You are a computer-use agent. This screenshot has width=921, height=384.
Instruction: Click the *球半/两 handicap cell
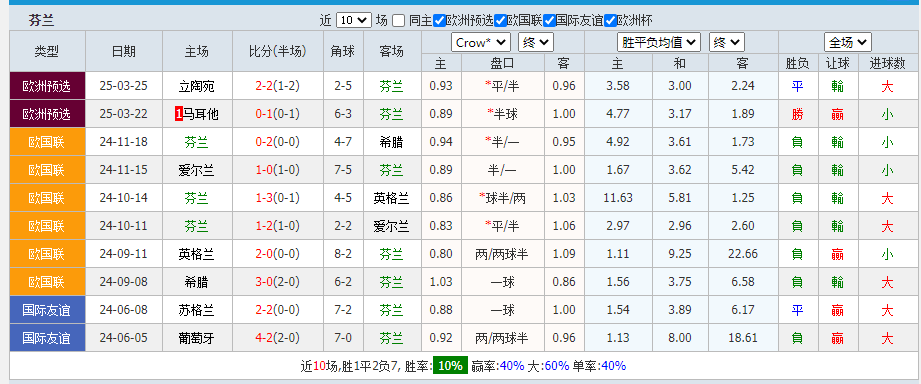[502, 198]
